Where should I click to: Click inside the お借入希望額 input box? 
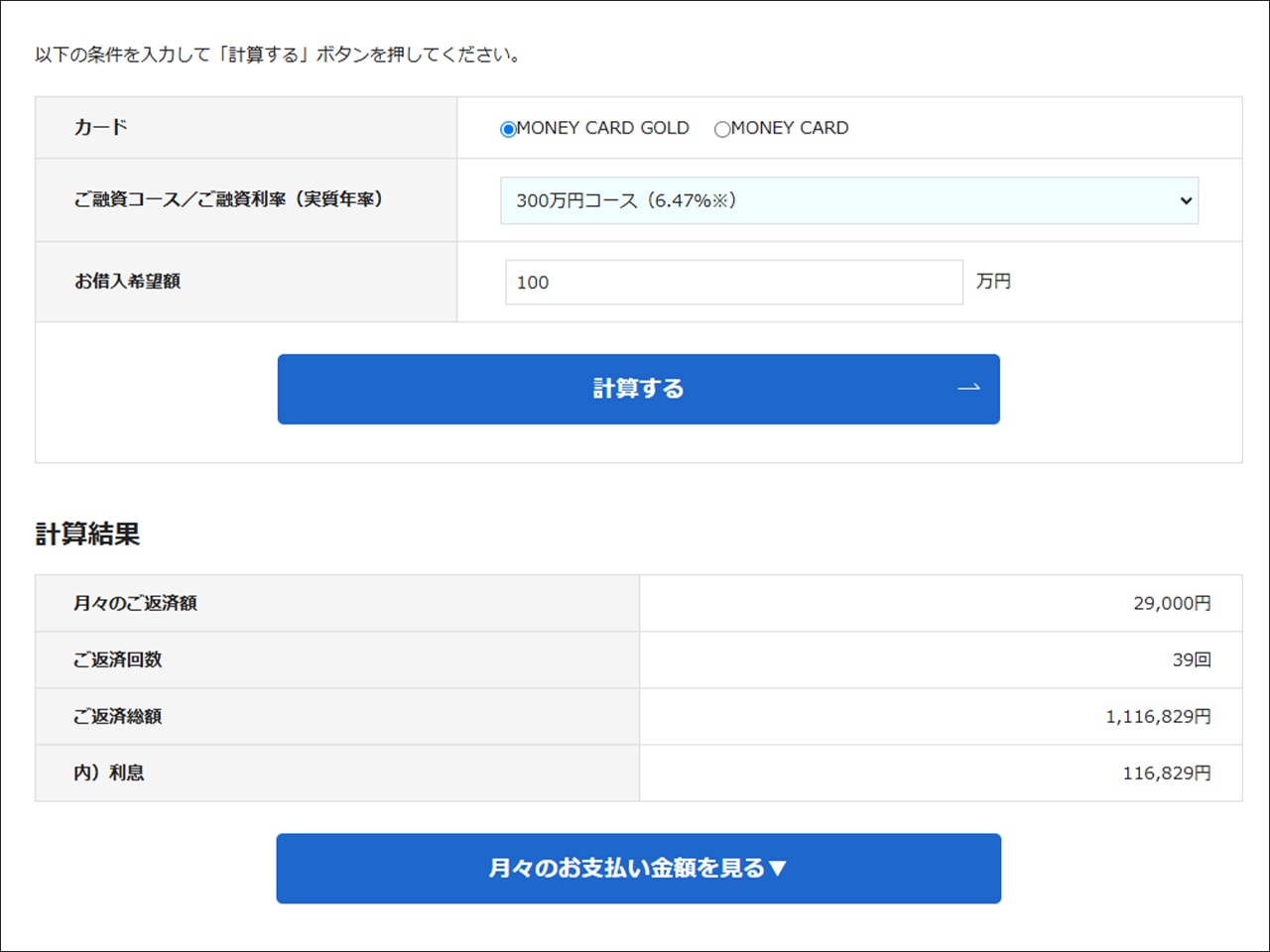(733, 283)
